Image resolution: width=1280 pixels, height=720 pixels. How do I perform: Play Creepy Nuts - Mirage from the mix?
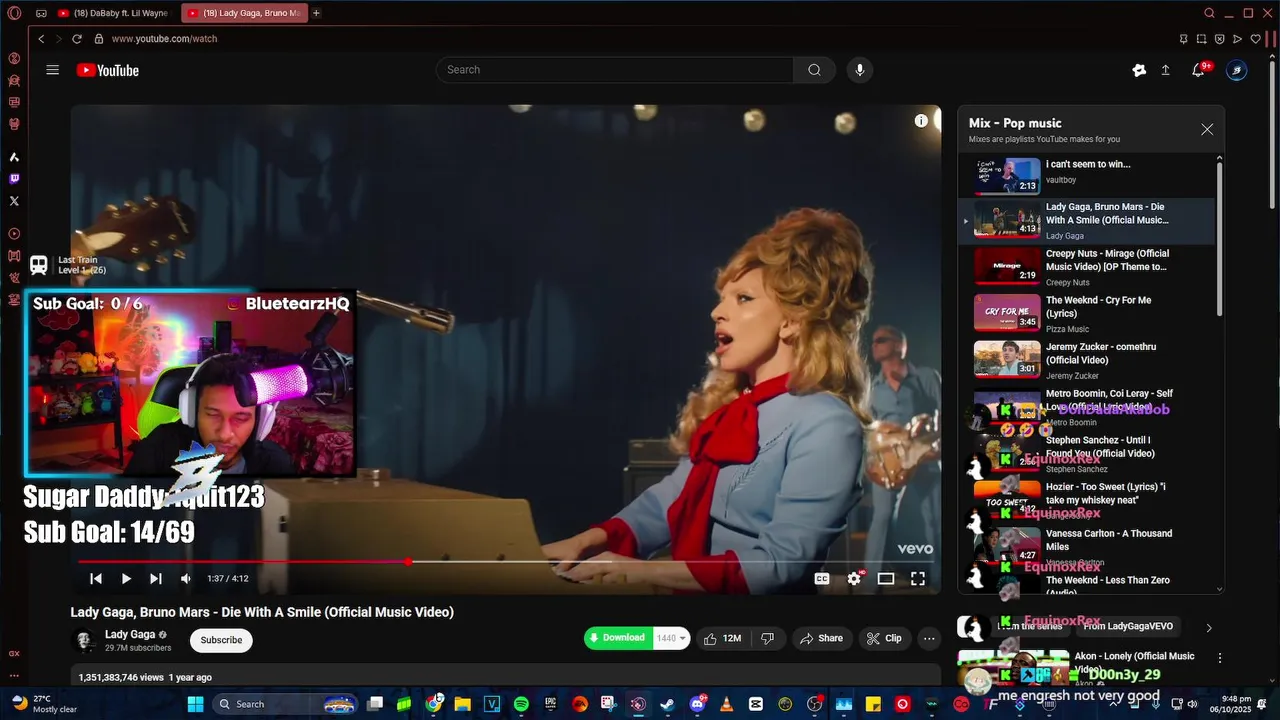pos(1088,267)
